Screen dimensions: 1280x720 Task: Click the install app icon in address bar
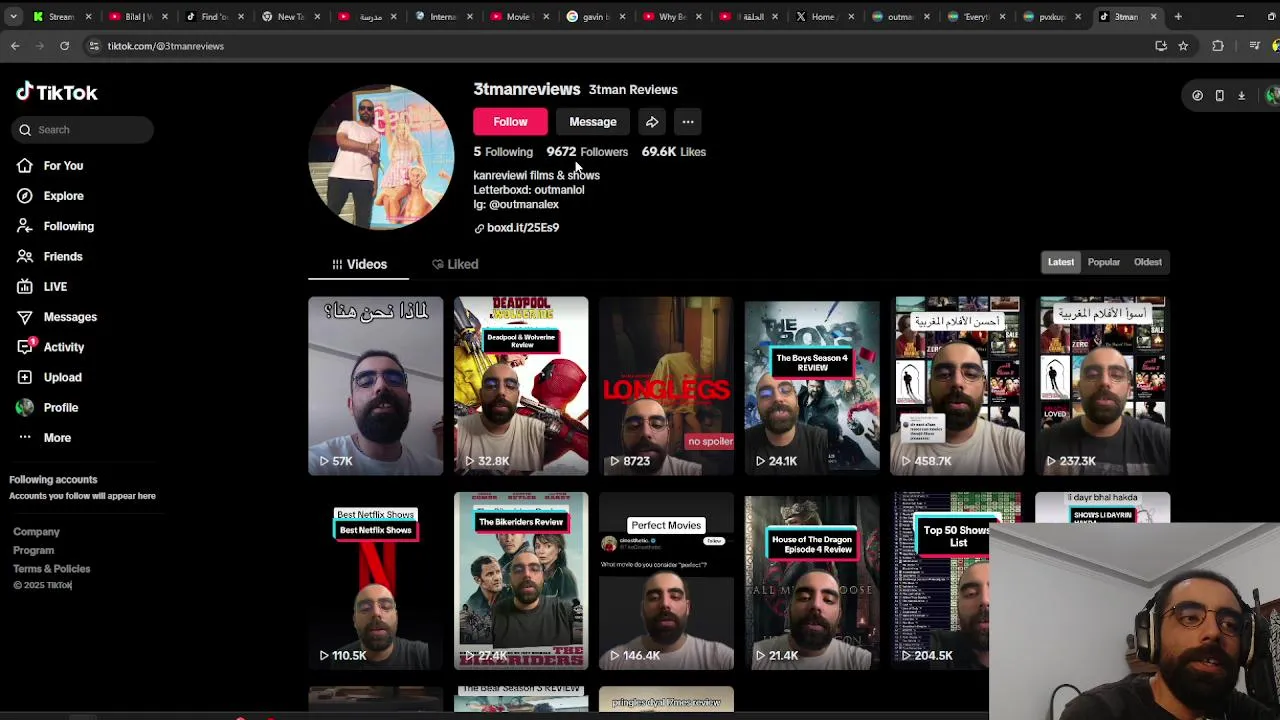[1161, 46]
